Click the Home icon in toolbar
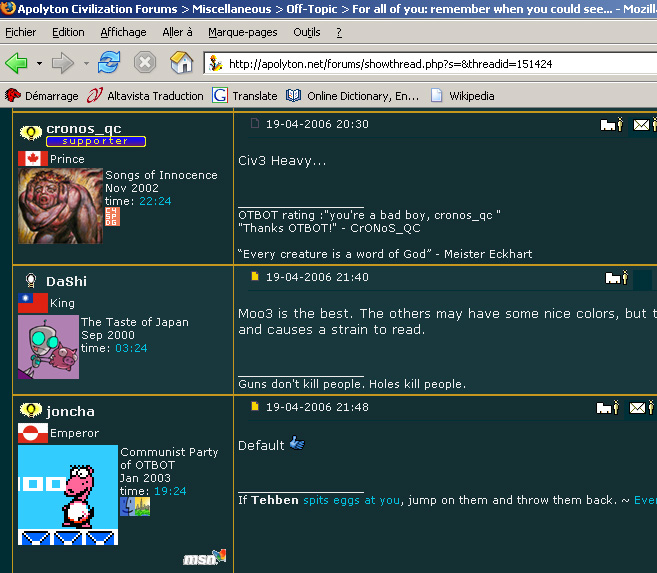This screenshot has width=657, height=573. [x=181, y=63]
